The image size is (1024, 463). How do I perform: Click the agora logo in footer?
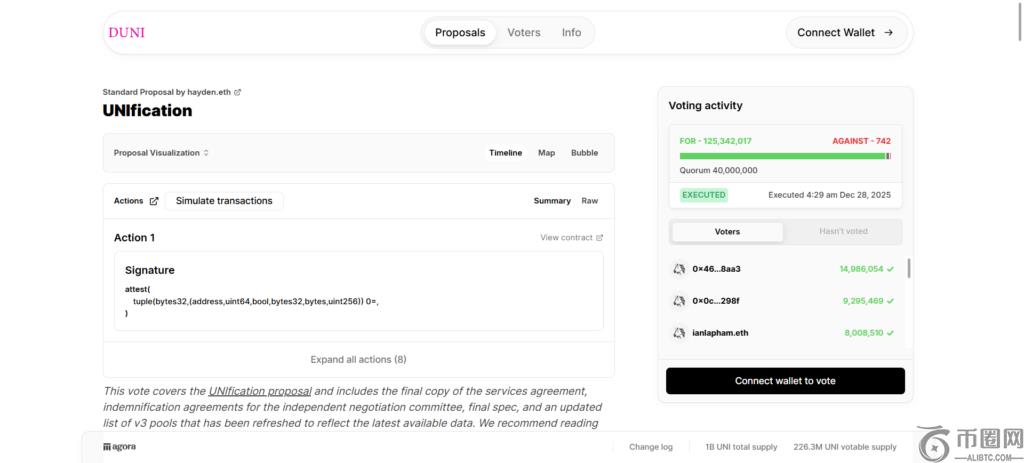pyautogui.click(x=120, y=447)
